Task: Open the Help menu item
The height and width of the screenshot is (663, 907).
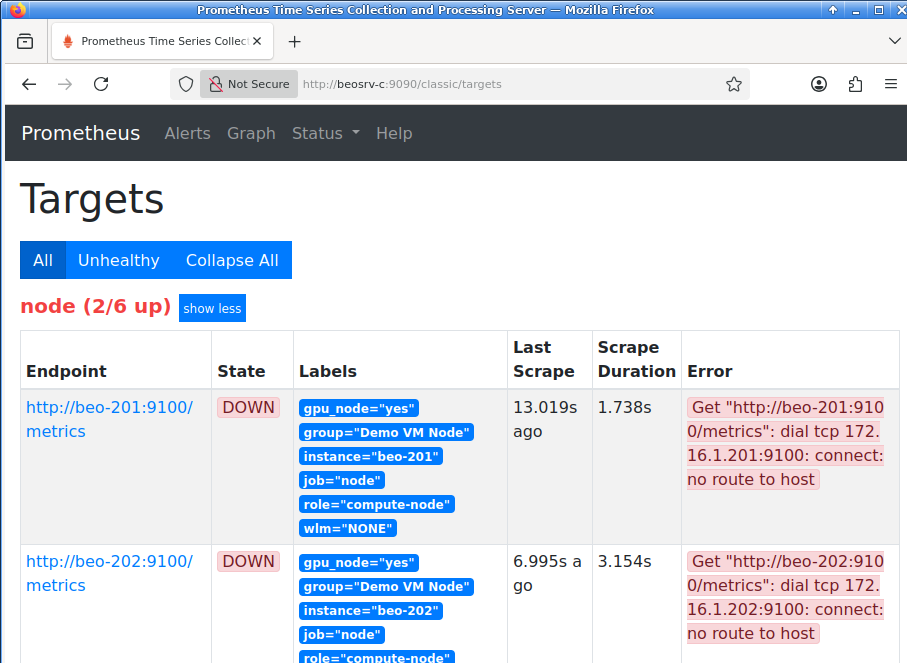Action: (x=394, y=133)
